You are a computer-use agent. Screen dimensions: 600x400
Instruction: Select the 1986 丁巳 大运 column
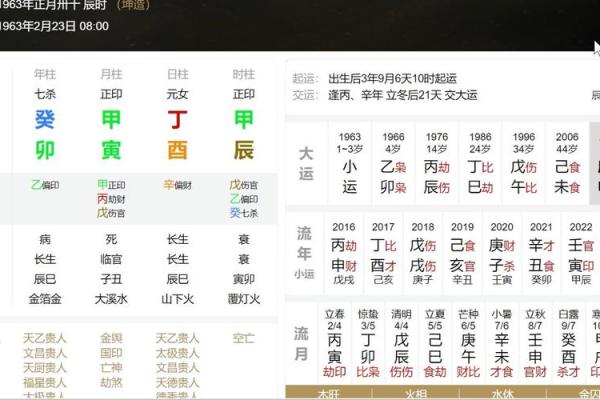480,163
